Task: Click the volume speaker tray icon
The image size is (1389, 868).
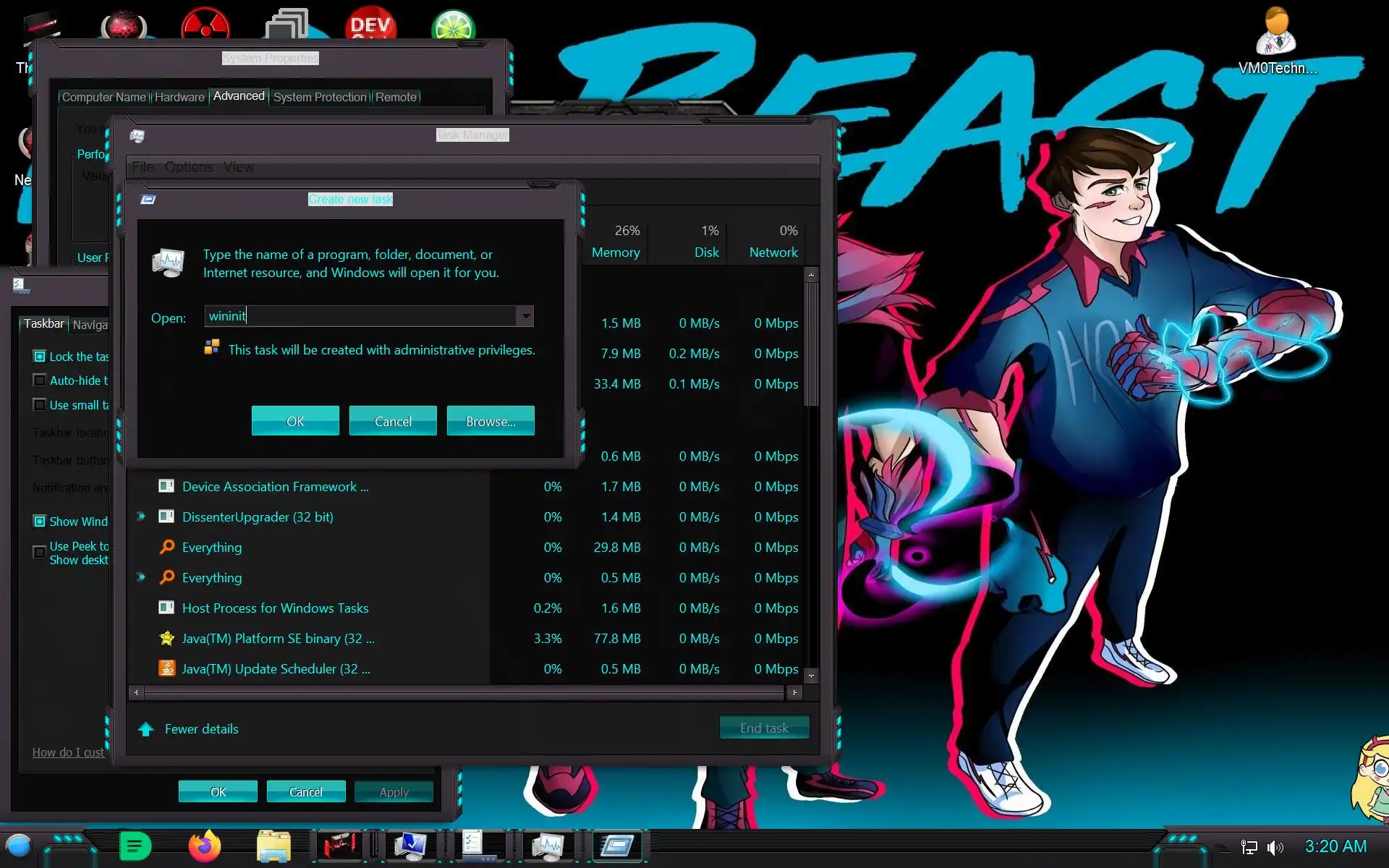Action: 1275,847
